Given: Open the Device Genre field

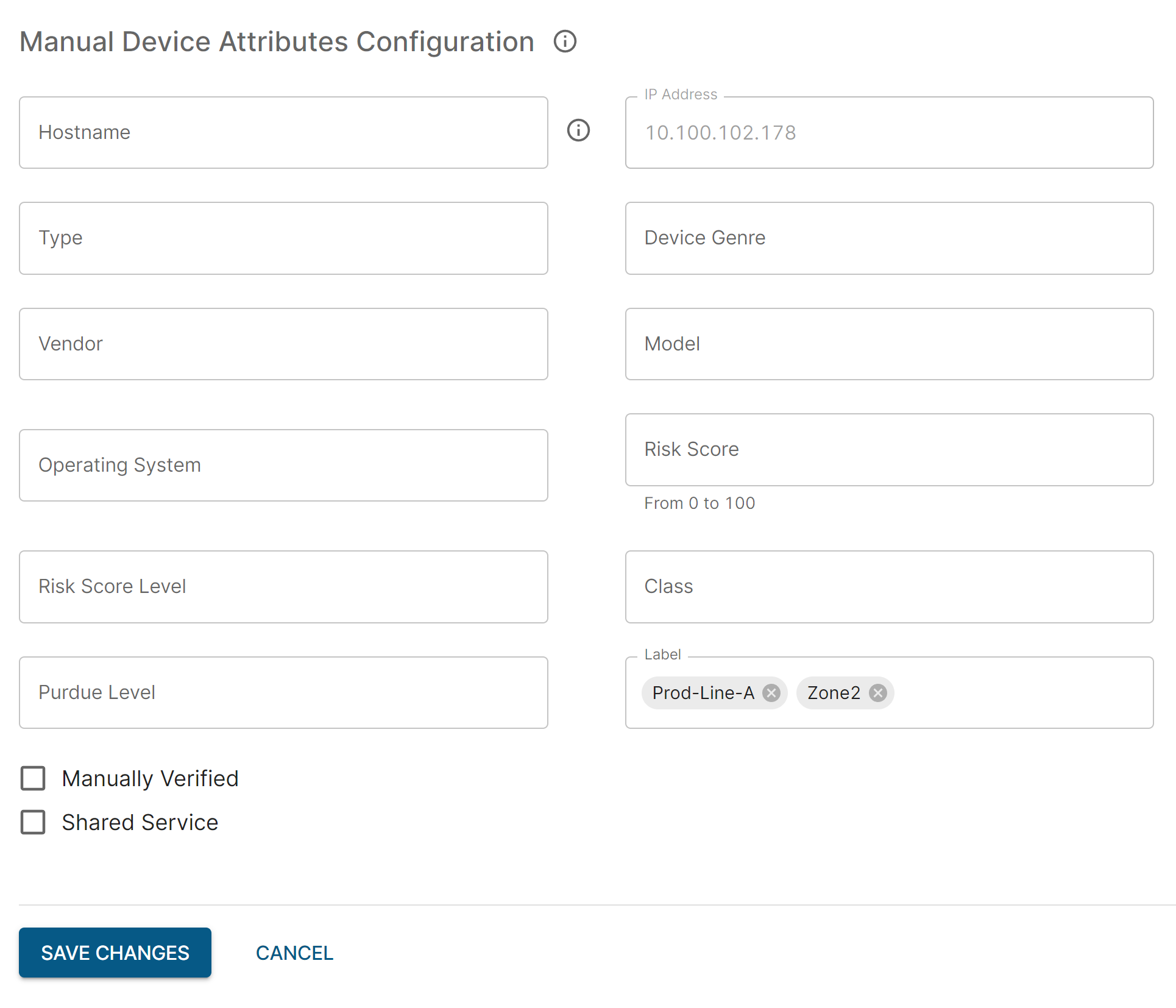Looking at the screenshot, I should pyautogui.click(x=889, y=238).
